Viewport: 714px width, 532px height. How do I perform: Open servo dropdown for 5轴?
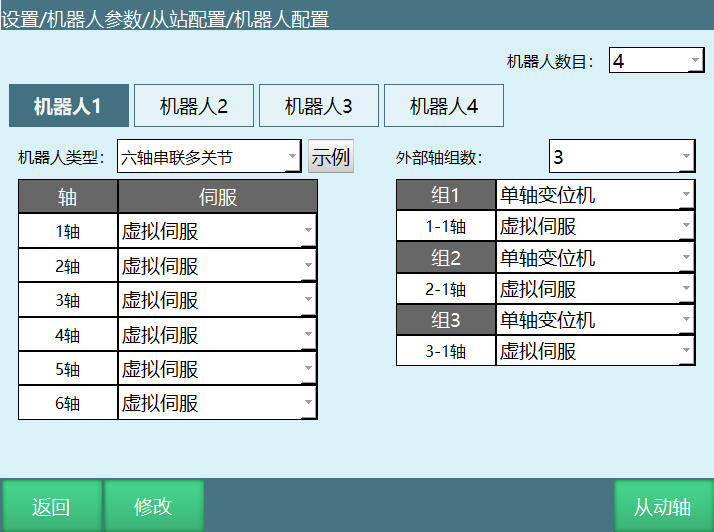click(217, 369)
